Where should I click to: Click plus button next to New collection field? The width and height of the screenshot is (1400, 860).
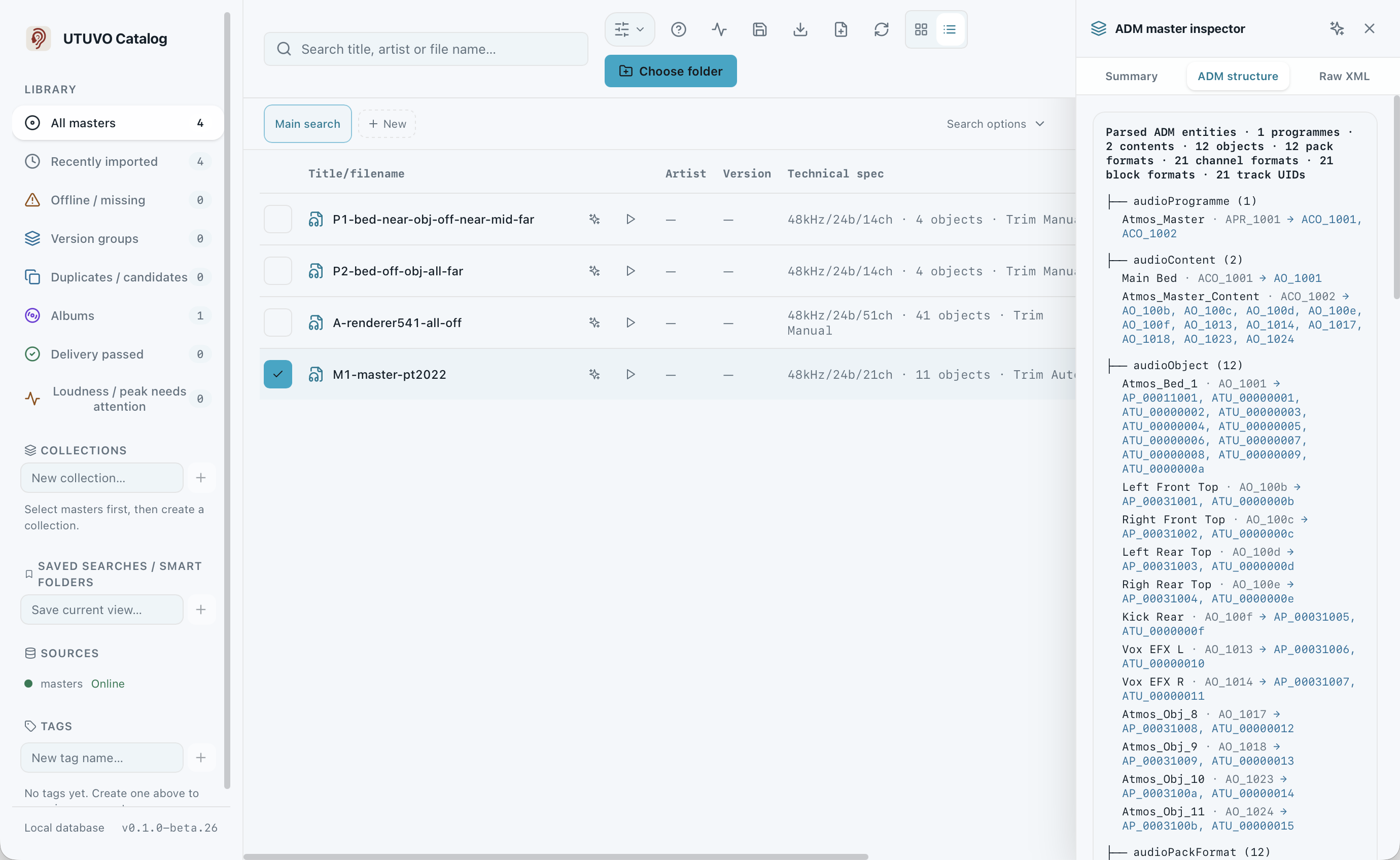pyautogui.click(x=201, y=478)
